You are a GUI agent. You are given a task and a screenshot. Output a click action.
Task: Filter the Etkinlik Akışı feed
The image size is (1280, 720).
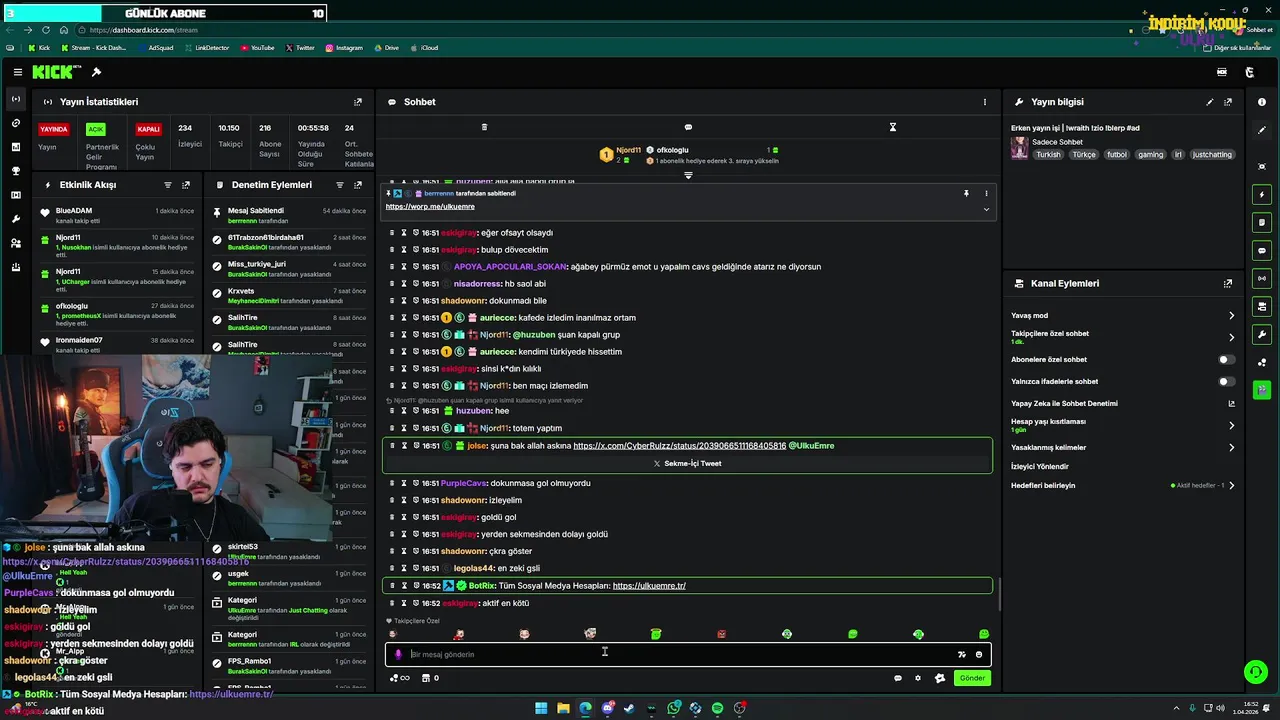point(168,185)
